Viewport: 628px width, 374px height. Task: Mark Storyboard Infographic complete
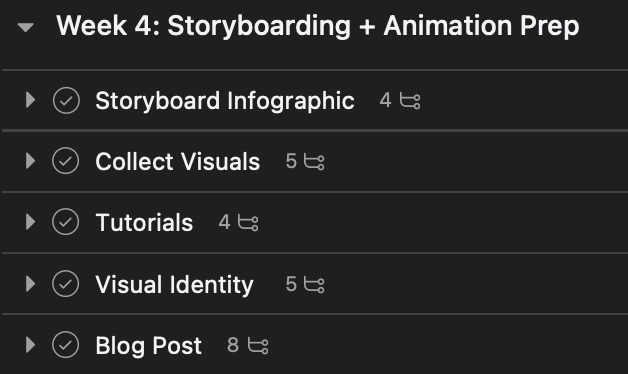coord(66,100)
